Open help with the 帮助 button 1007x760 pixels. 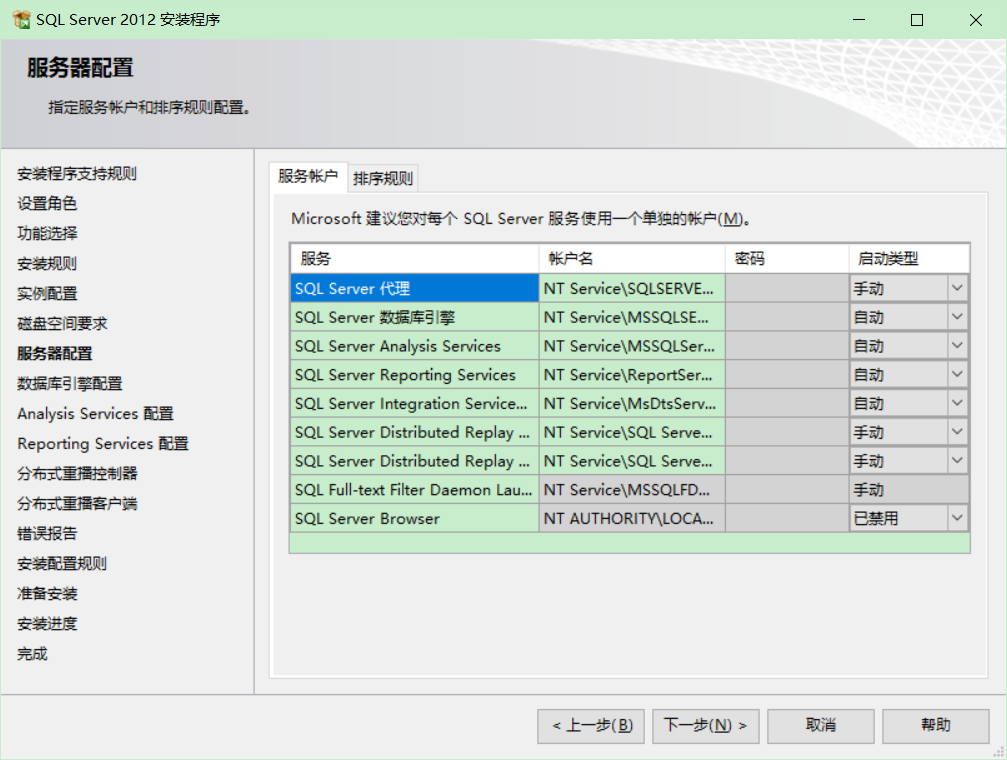[x=936, y=726]
